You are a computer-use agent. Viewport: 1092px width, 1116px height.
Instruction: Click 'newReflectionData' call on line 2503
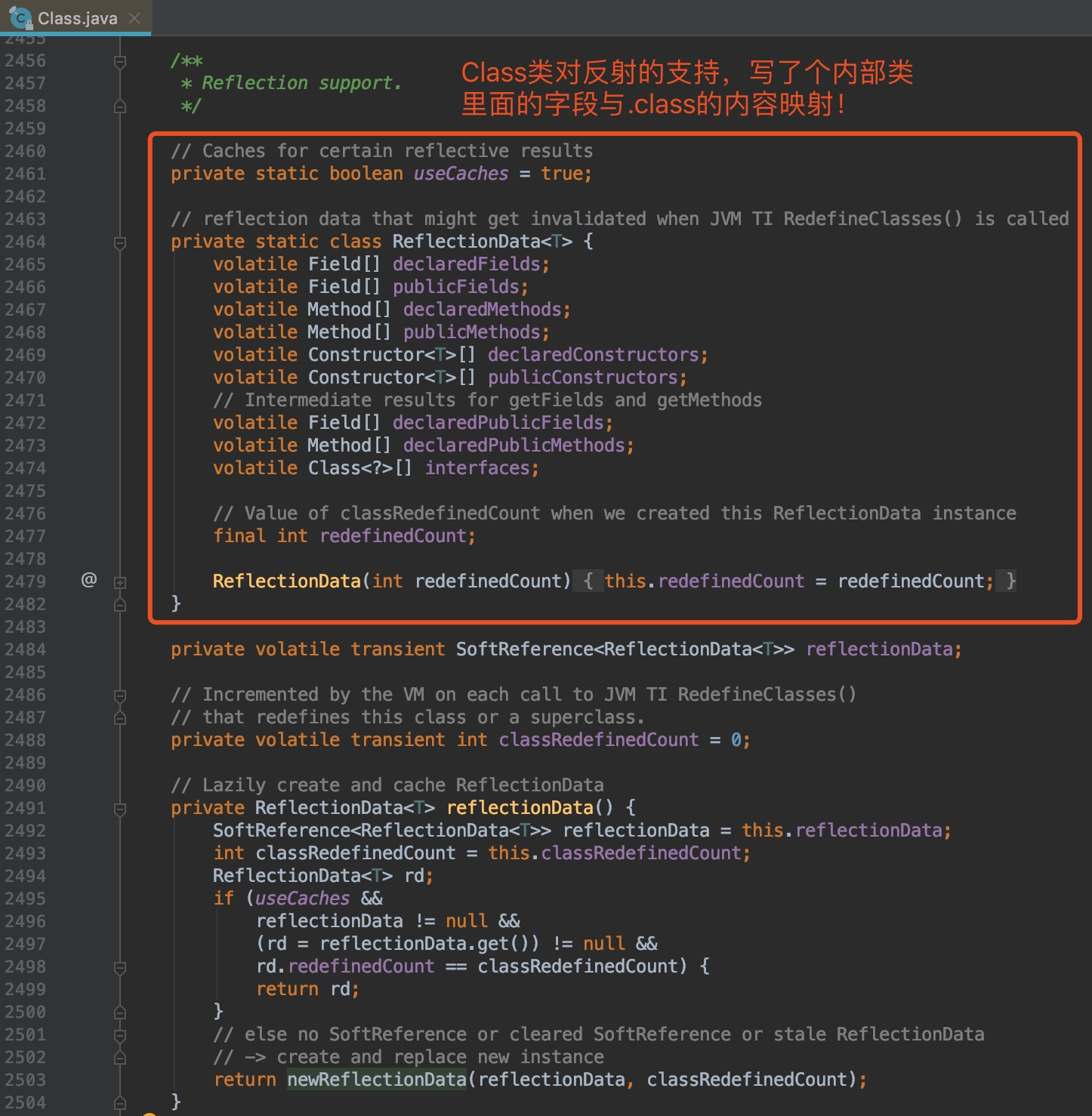pyautogui.click(x=377, y=1080)
